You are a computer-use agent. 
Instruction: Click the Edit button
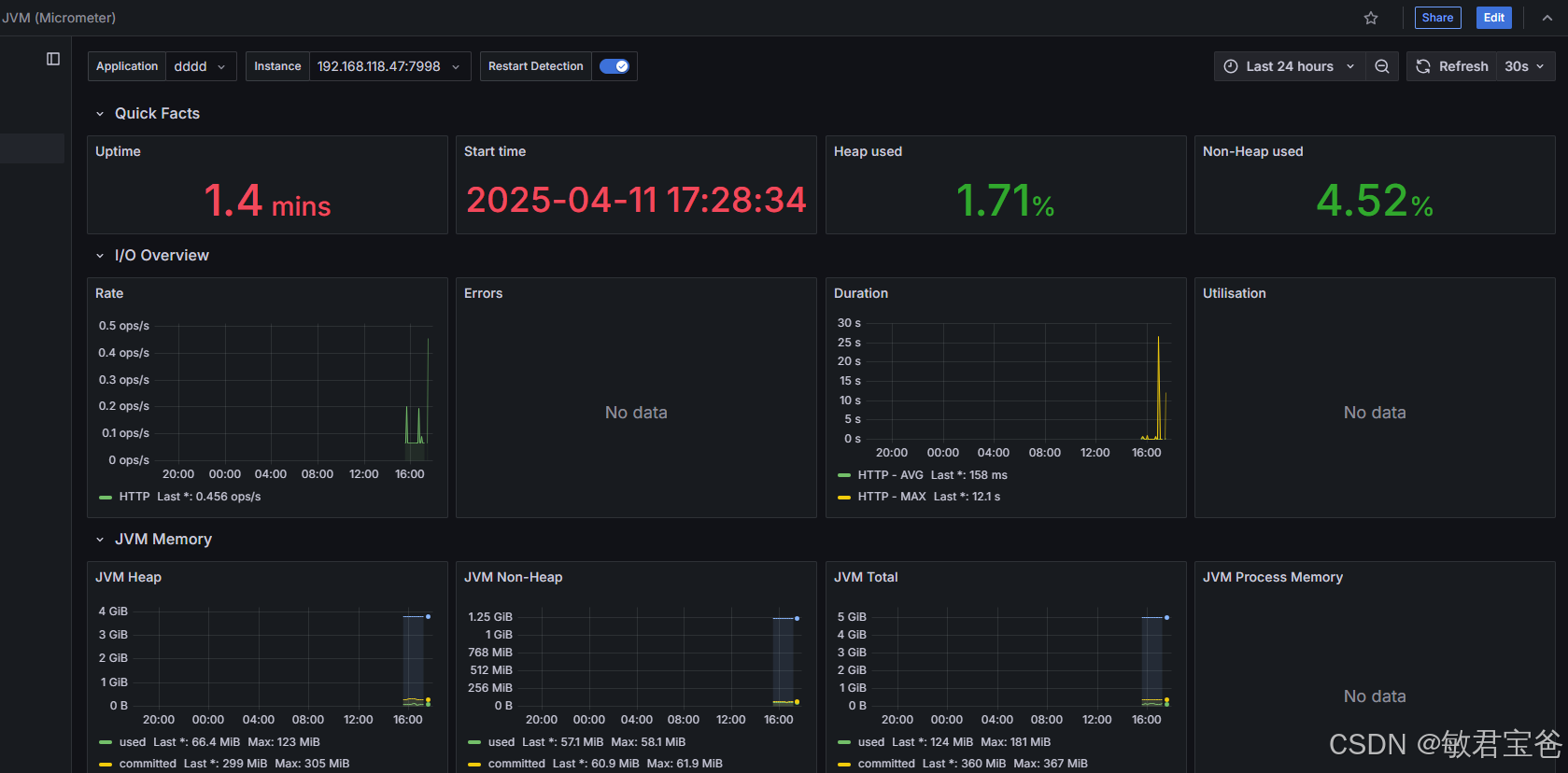[1494, 18]
